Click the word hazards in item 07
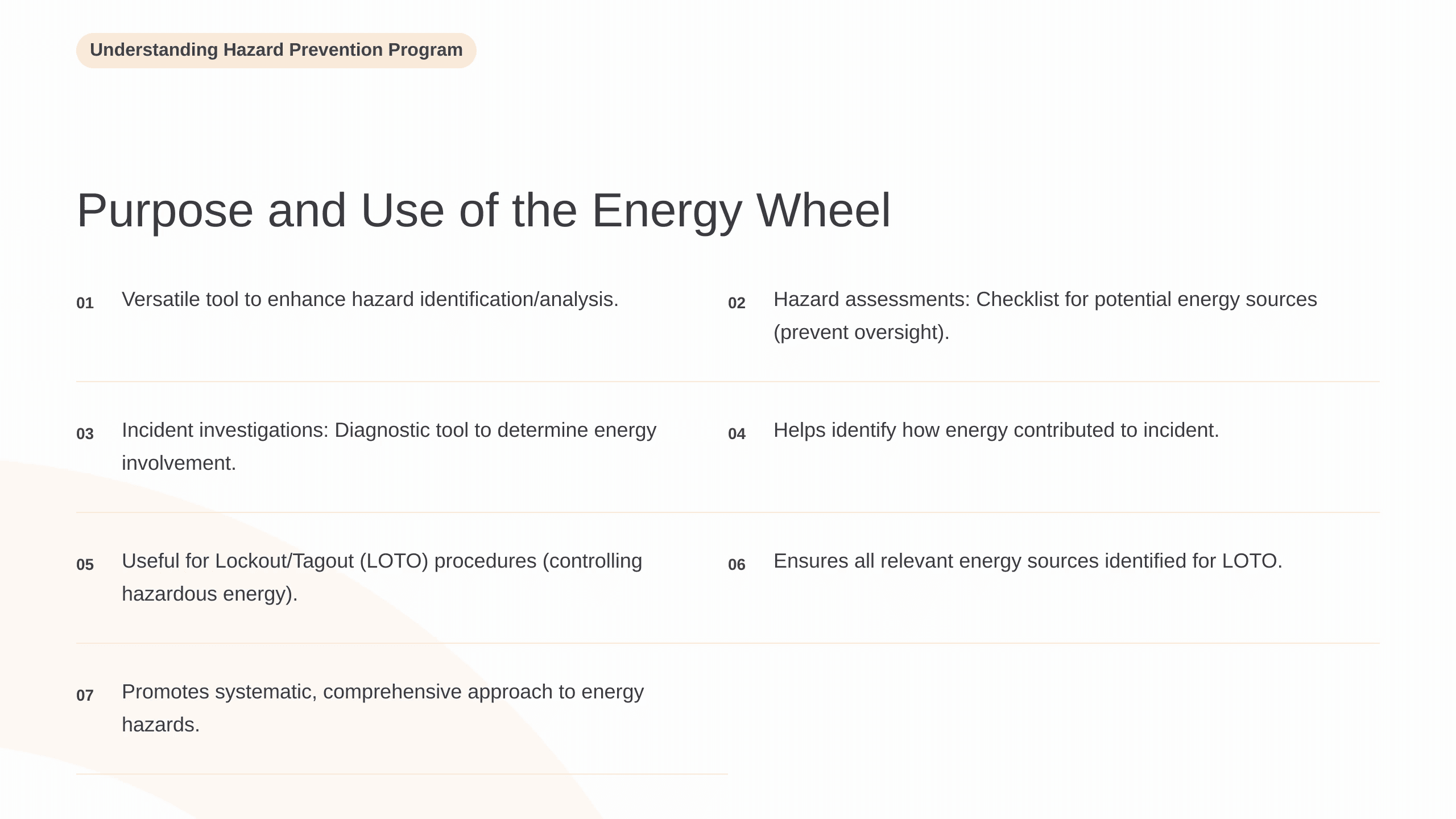This screenshot has width=1456, height=819. click(x=160, y=725)
